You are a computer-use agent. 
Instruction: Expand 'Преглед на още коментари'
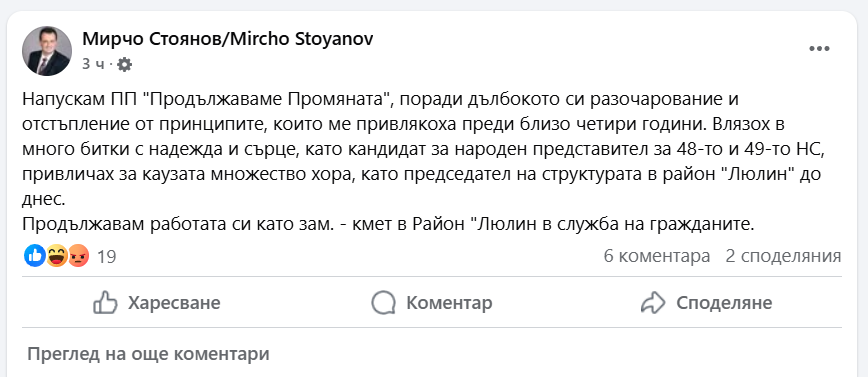(x=148, y=354)
